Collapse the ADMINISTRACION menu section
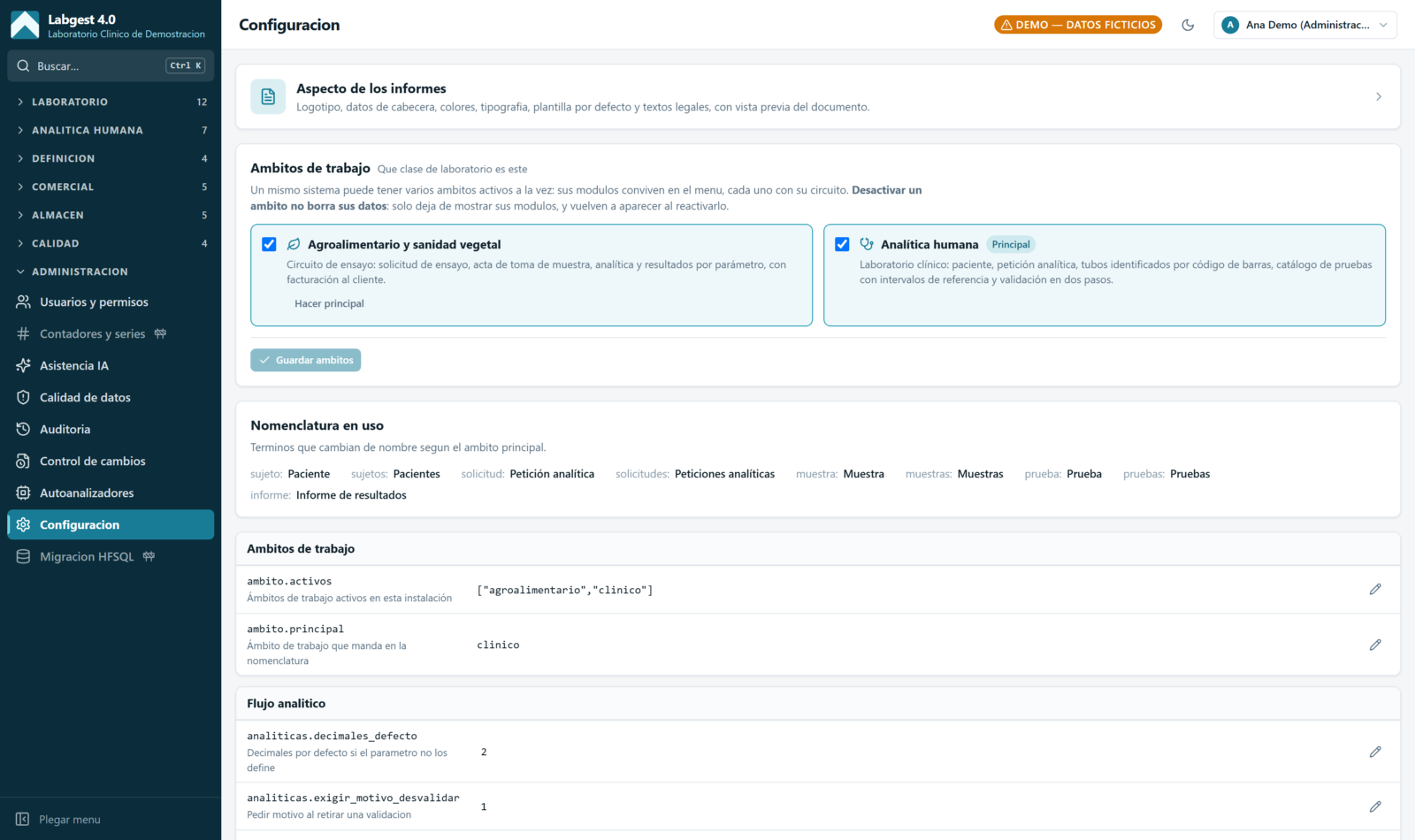 point(111,271)
